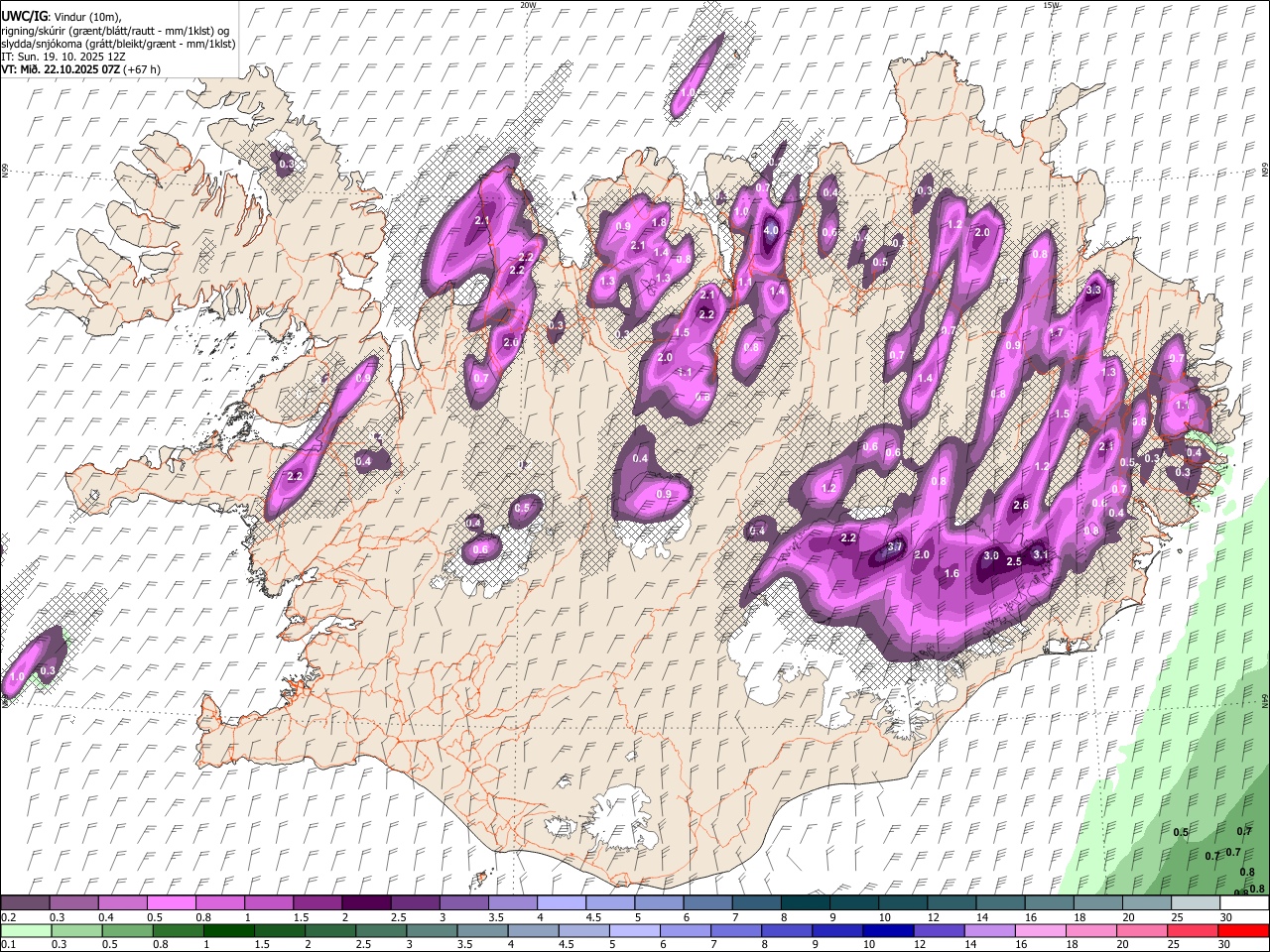Click the bottom legend swatch between 0.5 and 0.8
1270x952 pixels.
[x=128, y=931]
